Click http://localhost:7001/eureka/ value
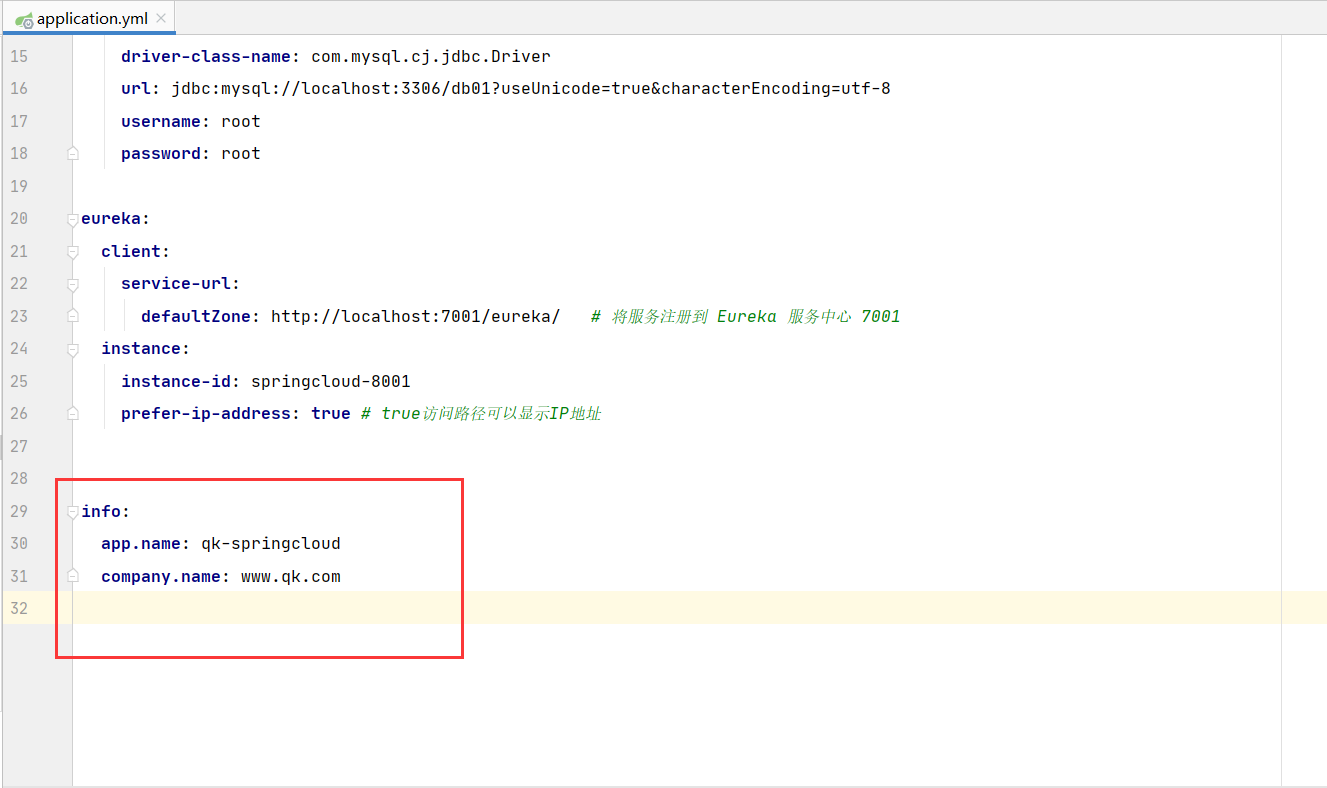 [416, 316]
